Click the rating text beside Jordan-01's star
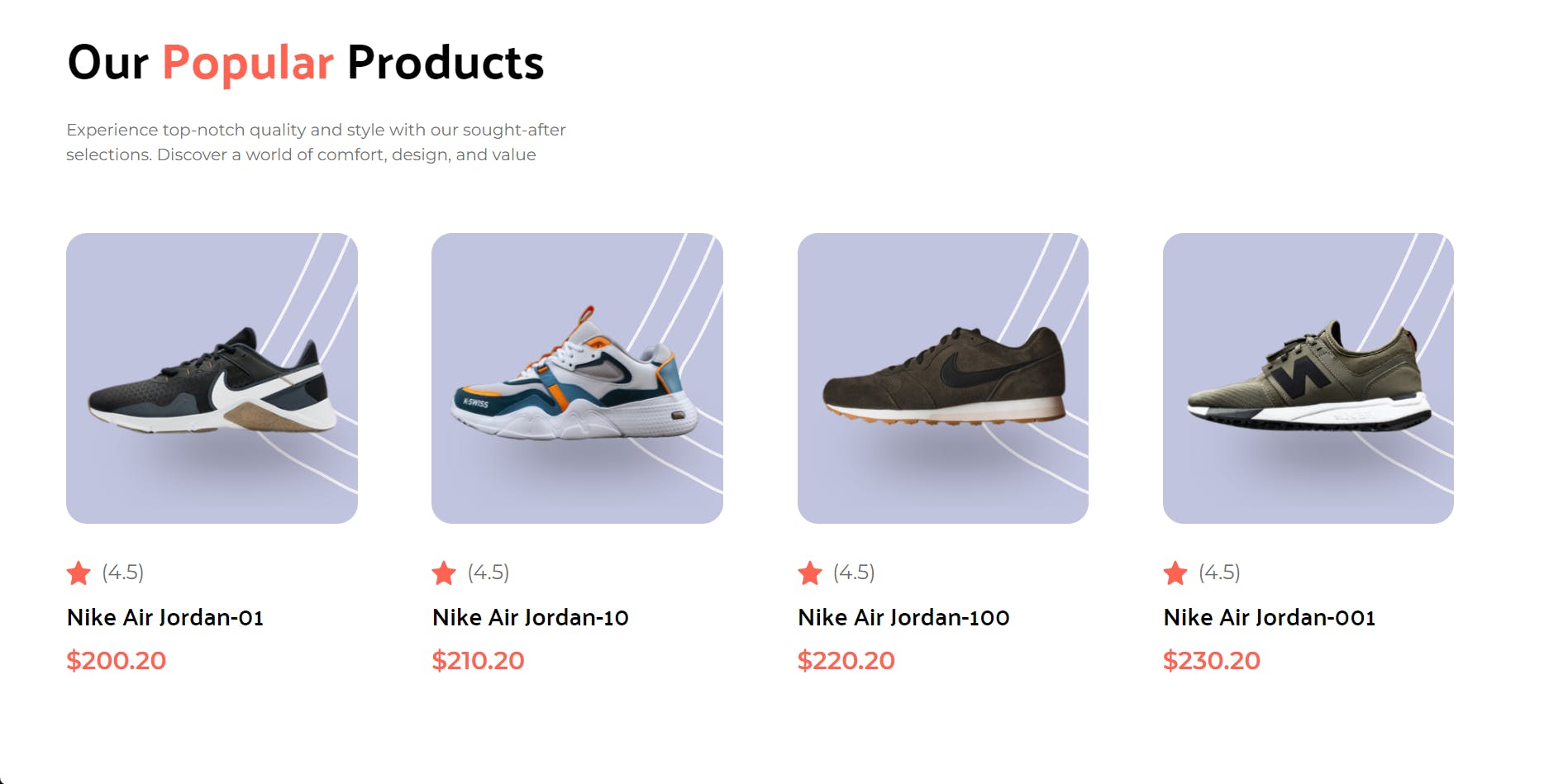This screenshot has height=784, width=1568. point(123,572)
